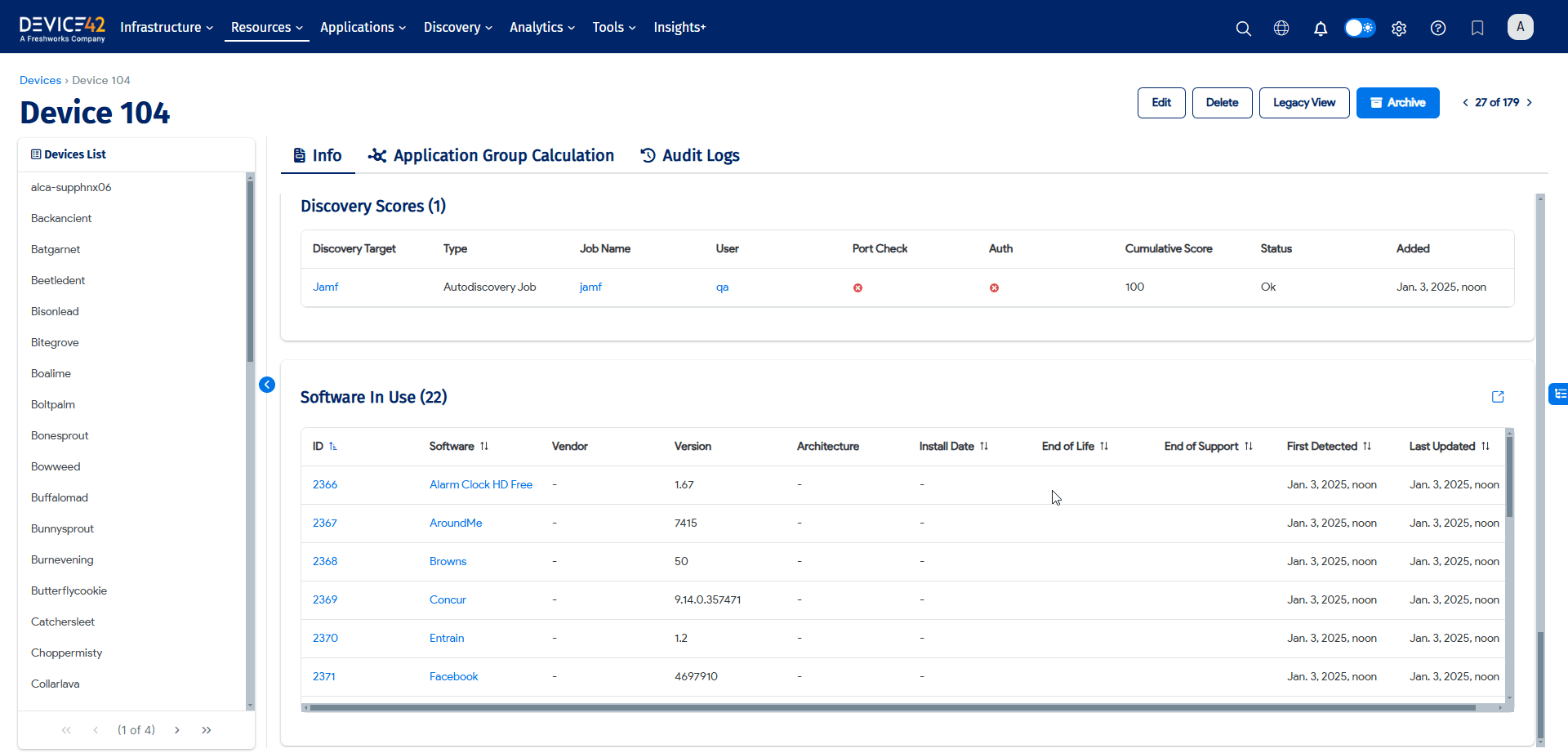
Task: Expand the Infrastructure menu
Action: [x=167, y=27]
